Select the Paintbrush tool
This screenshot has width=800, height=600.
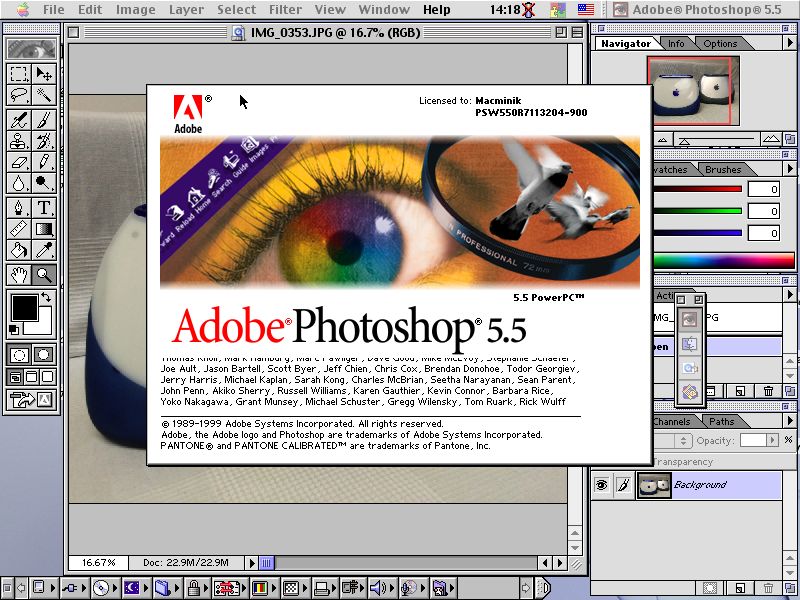44,120
